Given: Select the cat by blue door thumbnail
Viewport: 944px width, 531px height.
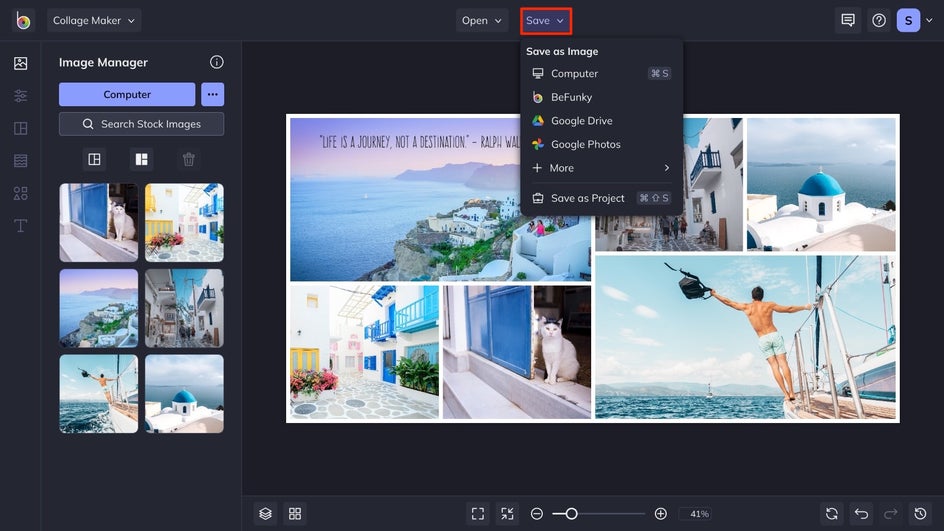Looking at the screenshot, I should click(99, 223).
